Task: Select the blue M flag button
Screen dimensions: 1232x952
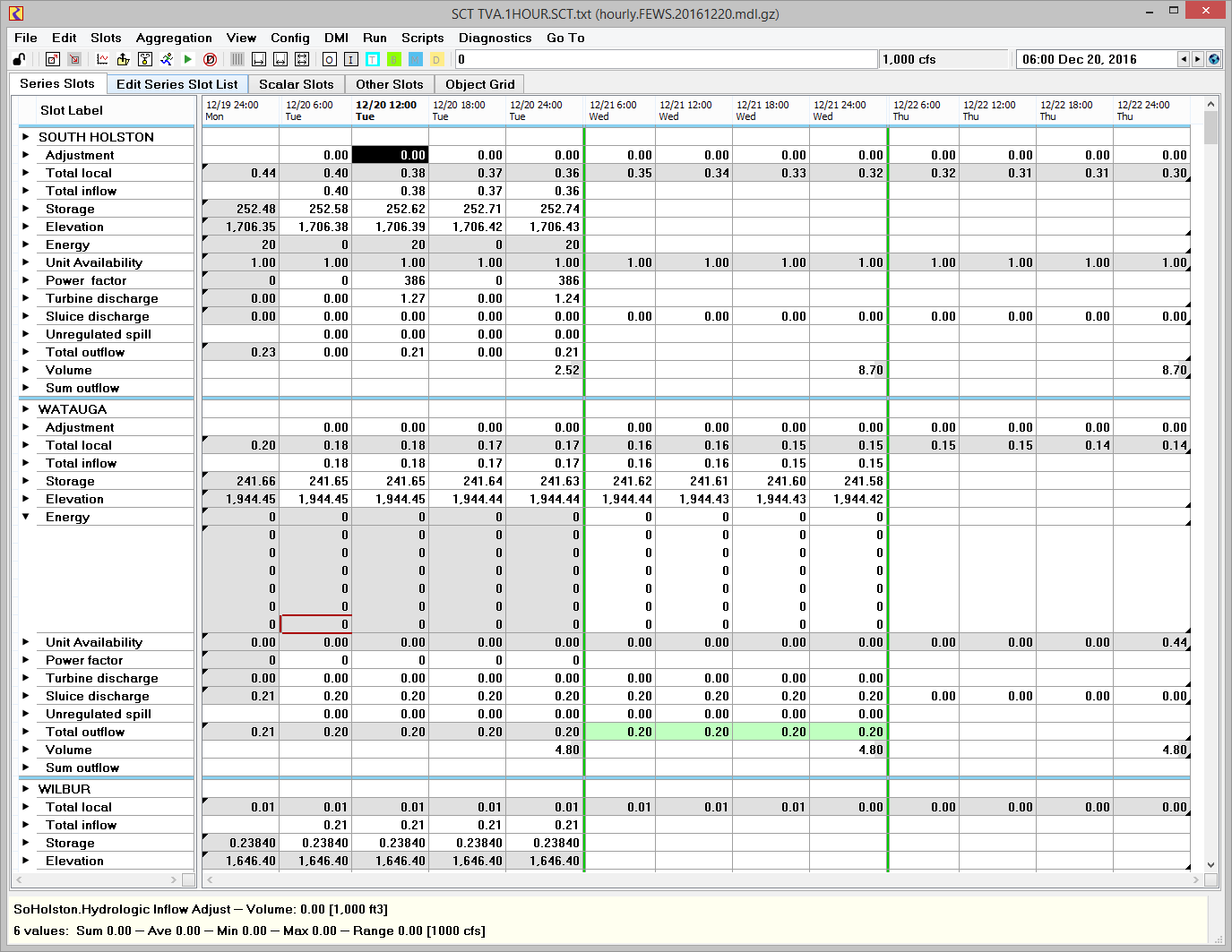Action: click(x=416, y=59)
